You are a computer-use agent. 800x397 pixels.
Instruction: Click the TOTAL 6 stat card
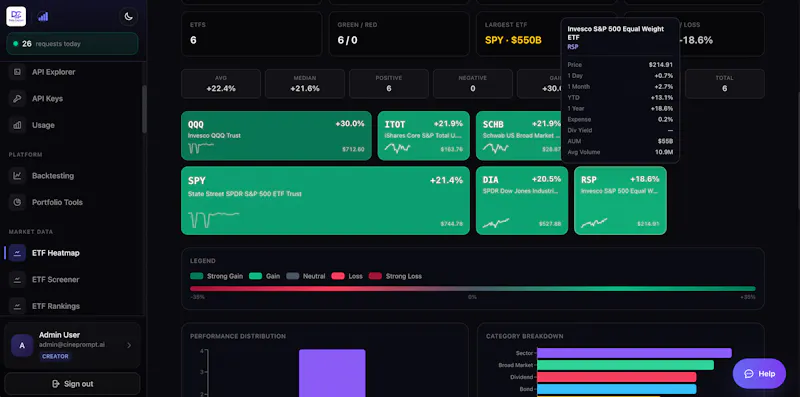point(724,84)
